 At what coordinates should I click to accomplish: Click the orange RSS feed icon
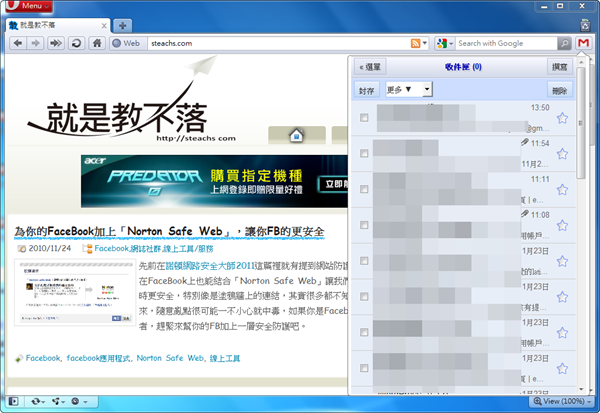[x=415, y=43]
